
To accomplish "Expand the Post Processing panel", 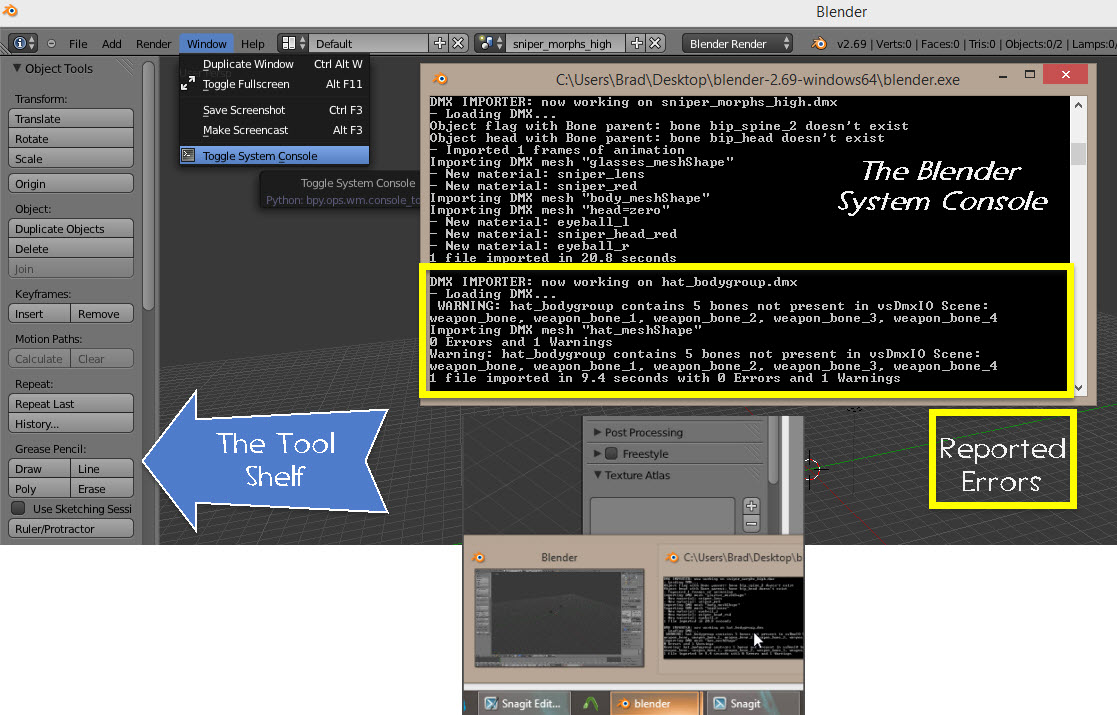I will point(597,432).
